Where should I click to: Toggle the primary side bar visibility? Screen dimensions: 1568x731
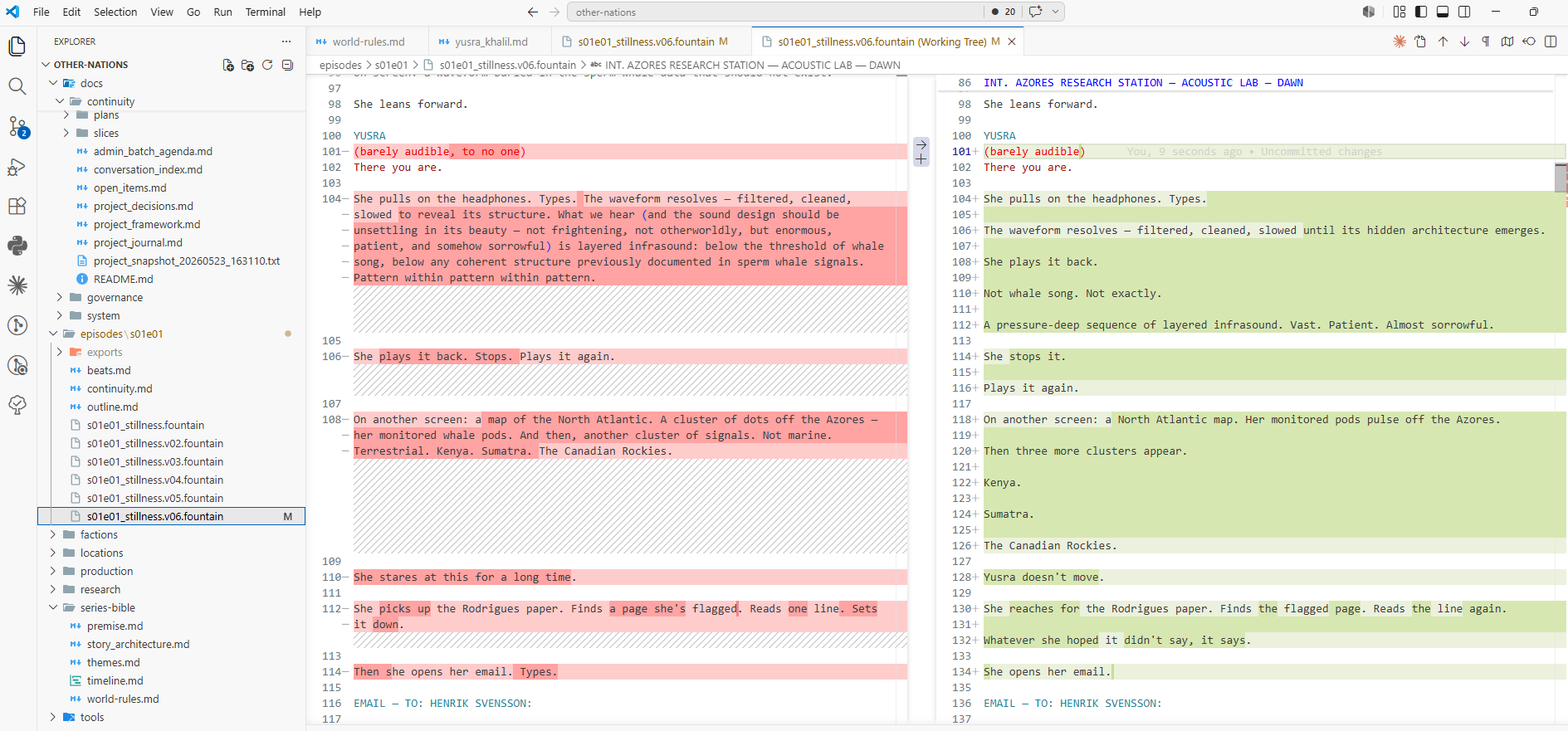(x=1421, y=12)
